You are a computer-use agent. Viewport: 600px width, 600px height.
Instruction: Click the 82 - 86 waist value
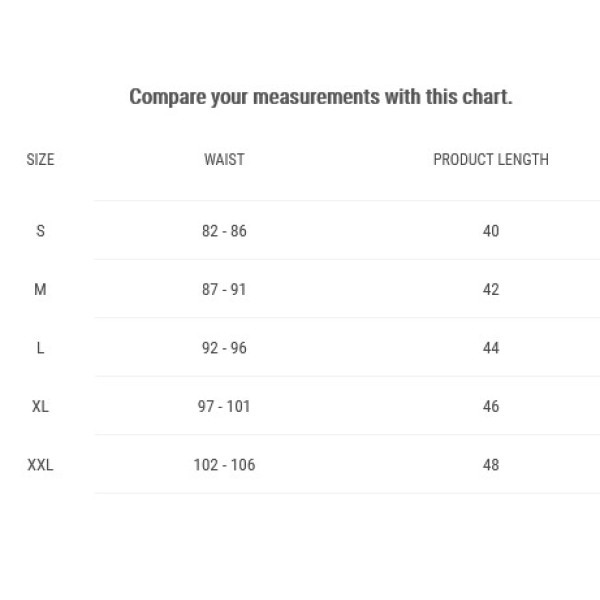pos(224,231)
